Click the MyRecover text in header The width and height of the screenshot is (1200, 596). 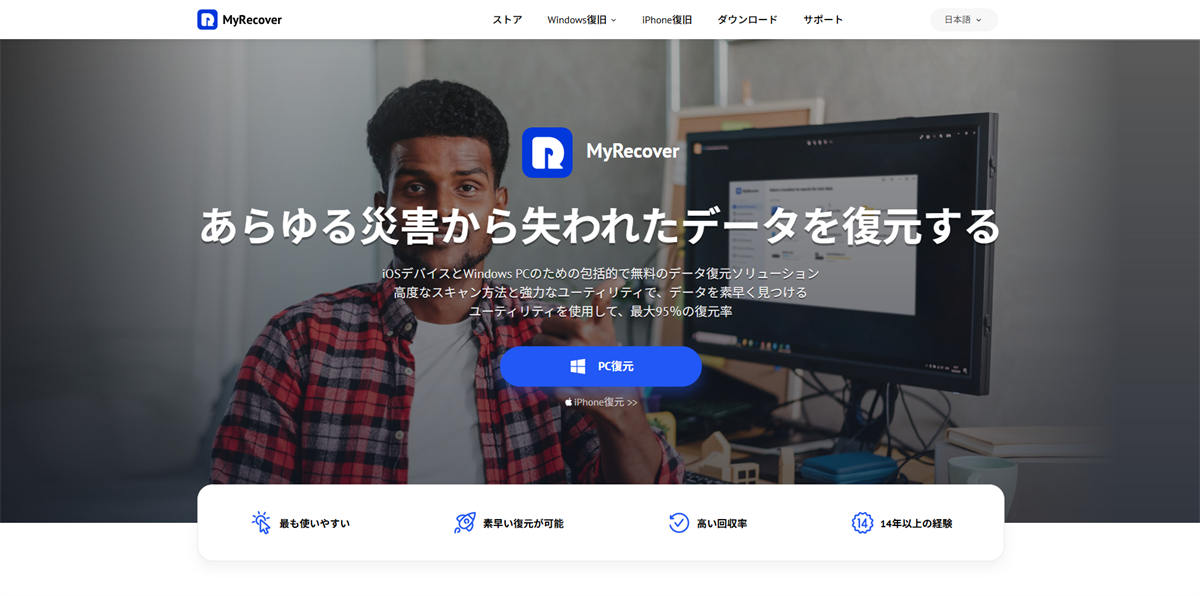pos(252,20)
